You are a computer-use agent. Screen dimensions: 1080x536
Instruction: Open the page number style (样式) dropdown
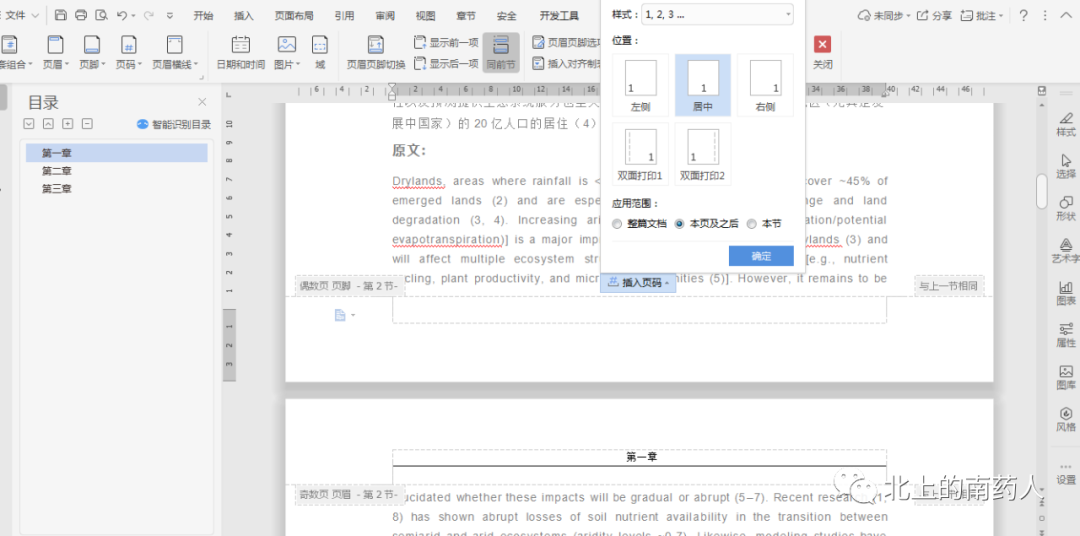pos(717,14)
